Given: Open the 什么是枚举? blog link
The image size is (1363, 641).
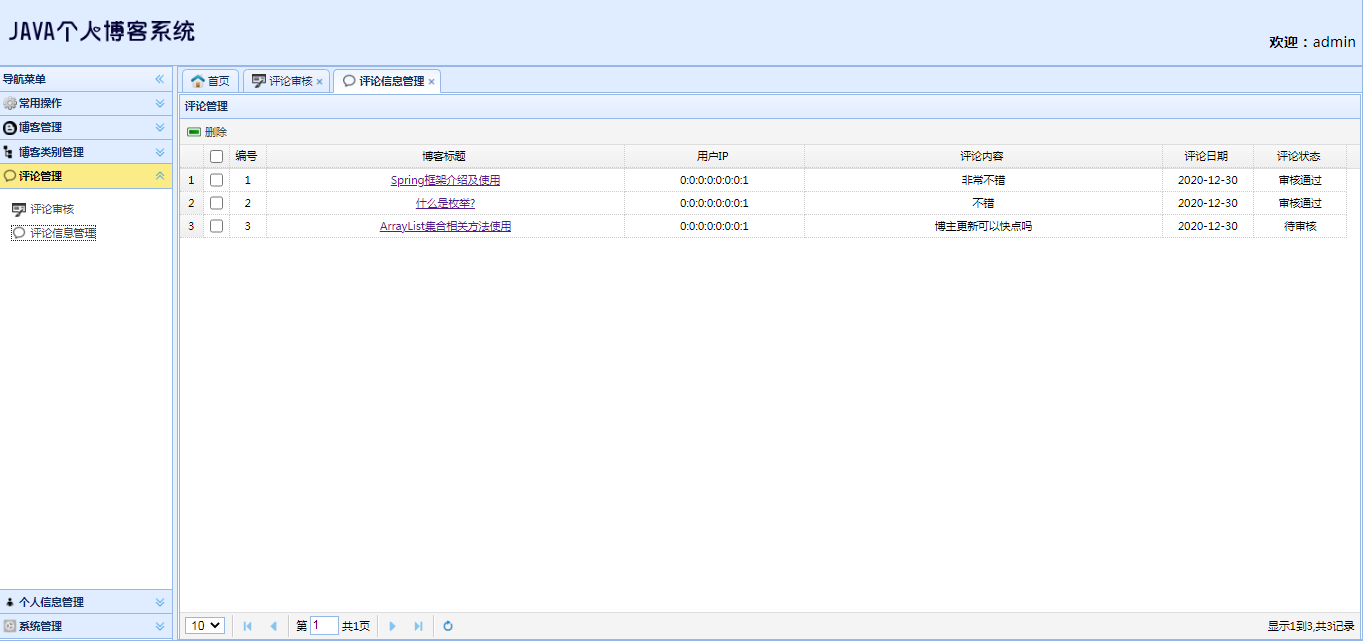Looking at the screenshot, I should (445, 203).
